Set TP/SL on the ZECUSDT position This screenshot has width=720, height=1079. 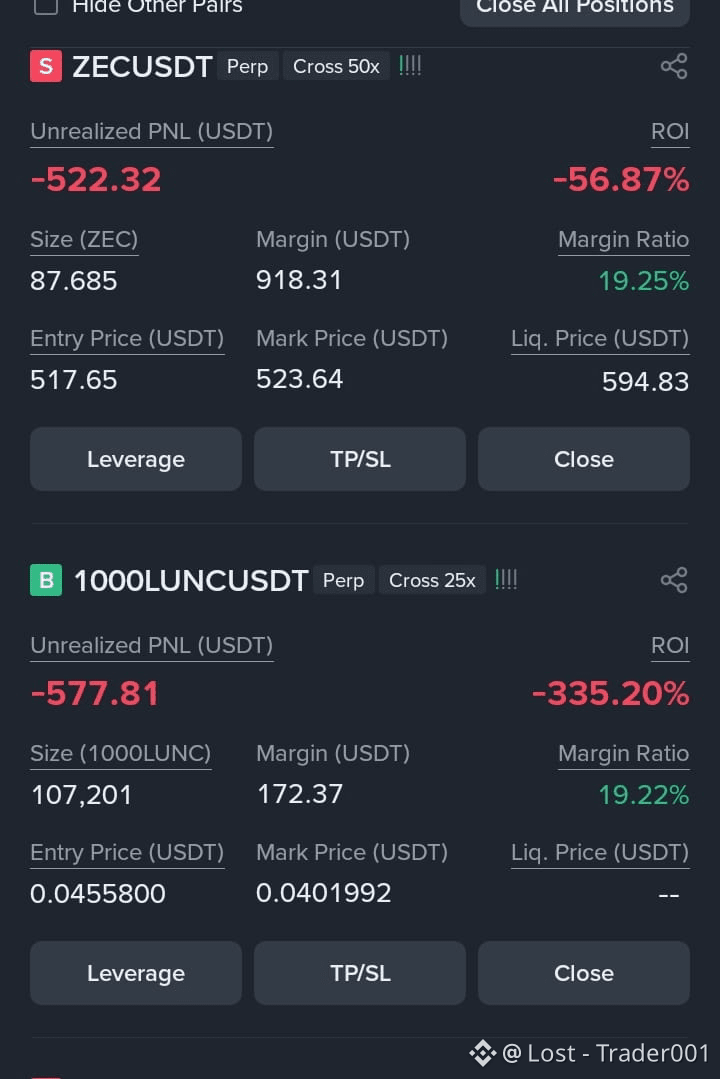pyautogui.click(x=360, y=459)
